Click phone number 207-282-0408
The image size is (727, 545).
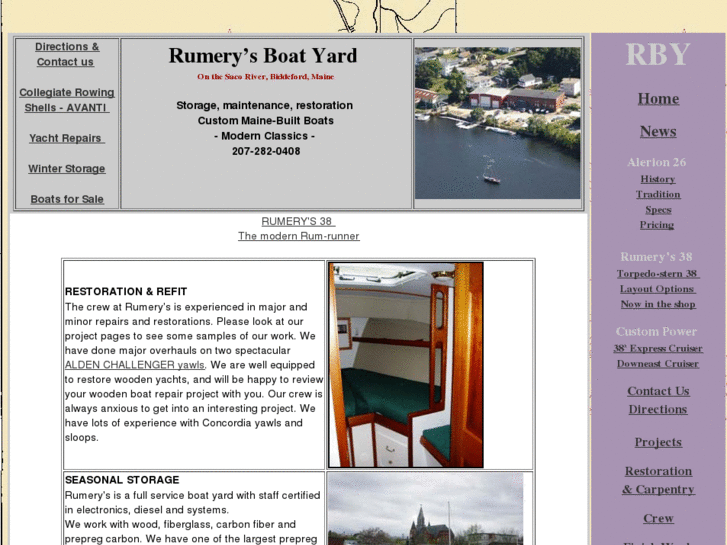[x=266, y=151]
